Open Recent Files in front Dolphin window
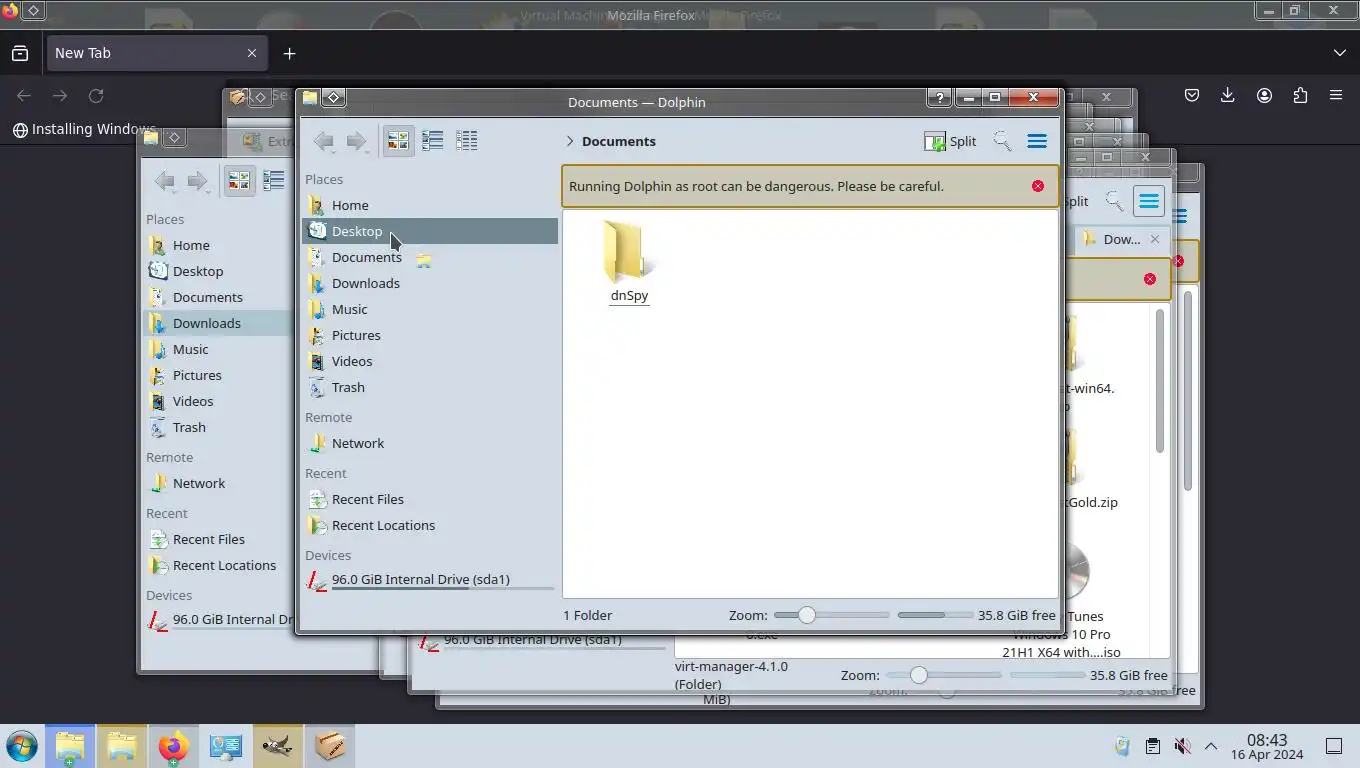The image size is (1360, 768). coord(430,499)
